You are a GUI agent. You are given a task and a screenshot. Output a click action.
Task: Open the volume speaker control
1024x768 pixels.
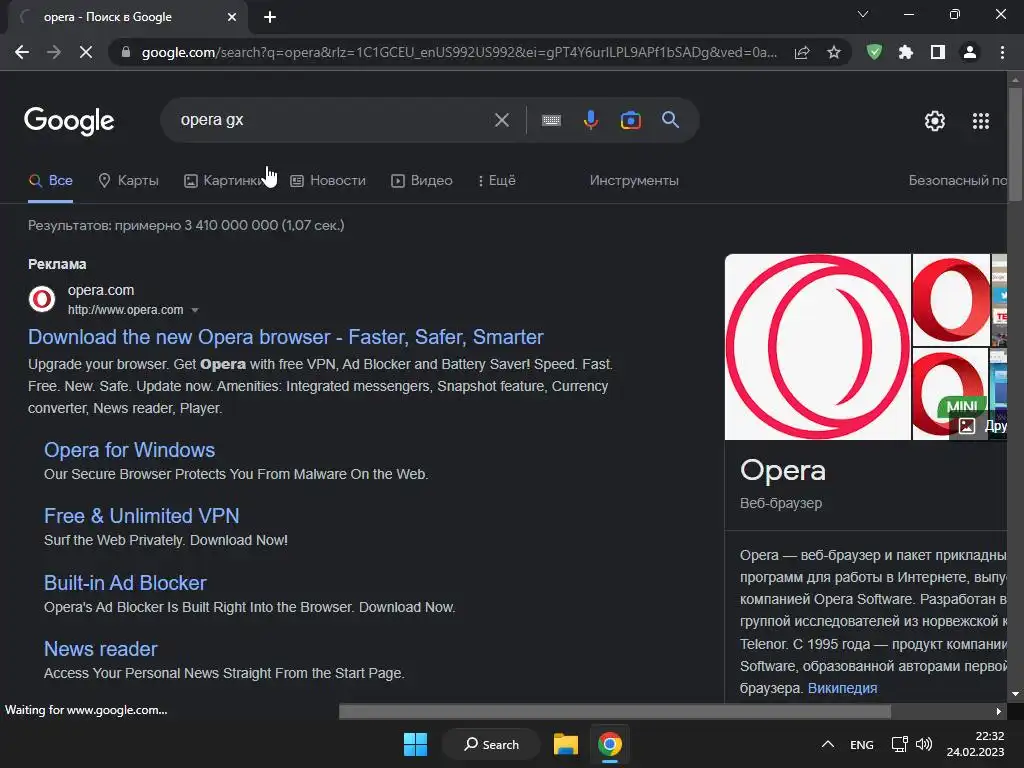[923, 744]
